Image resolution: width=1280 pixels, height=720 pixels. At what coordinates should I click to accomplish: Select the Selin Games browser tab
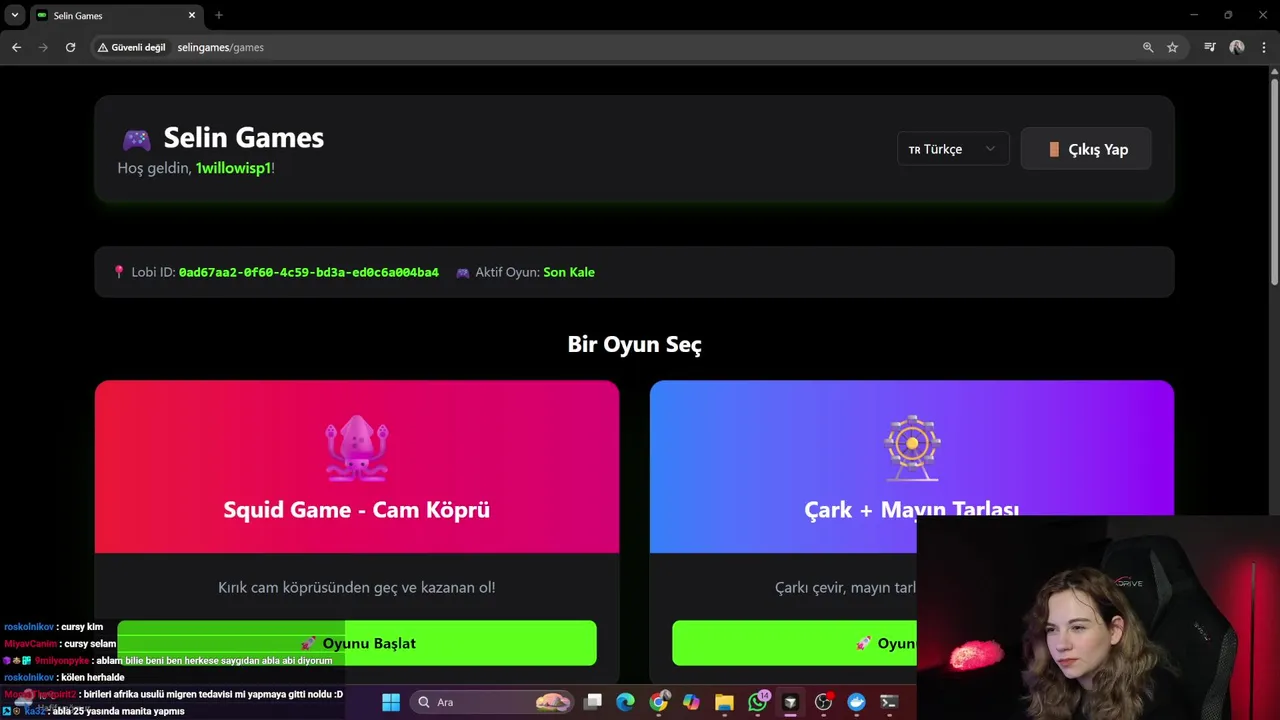pos(115,15)
